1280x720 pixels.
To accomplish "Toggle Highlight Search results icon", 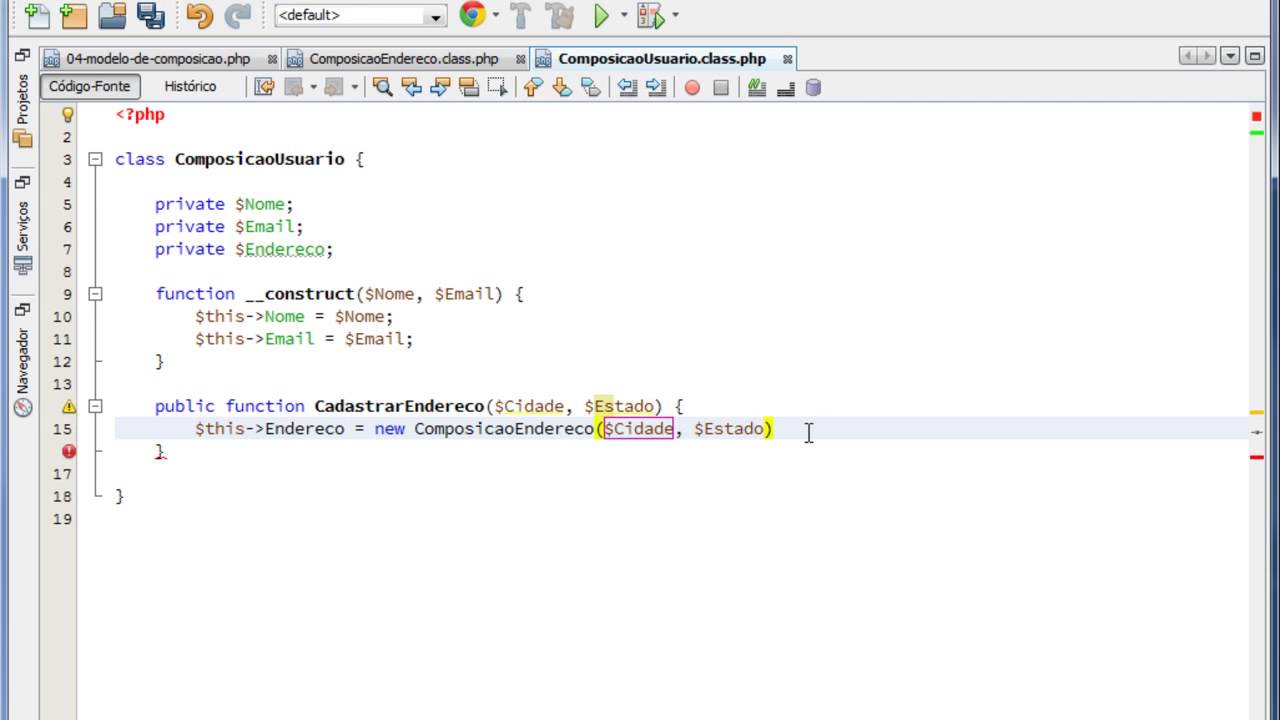I will tap(469, 87).
